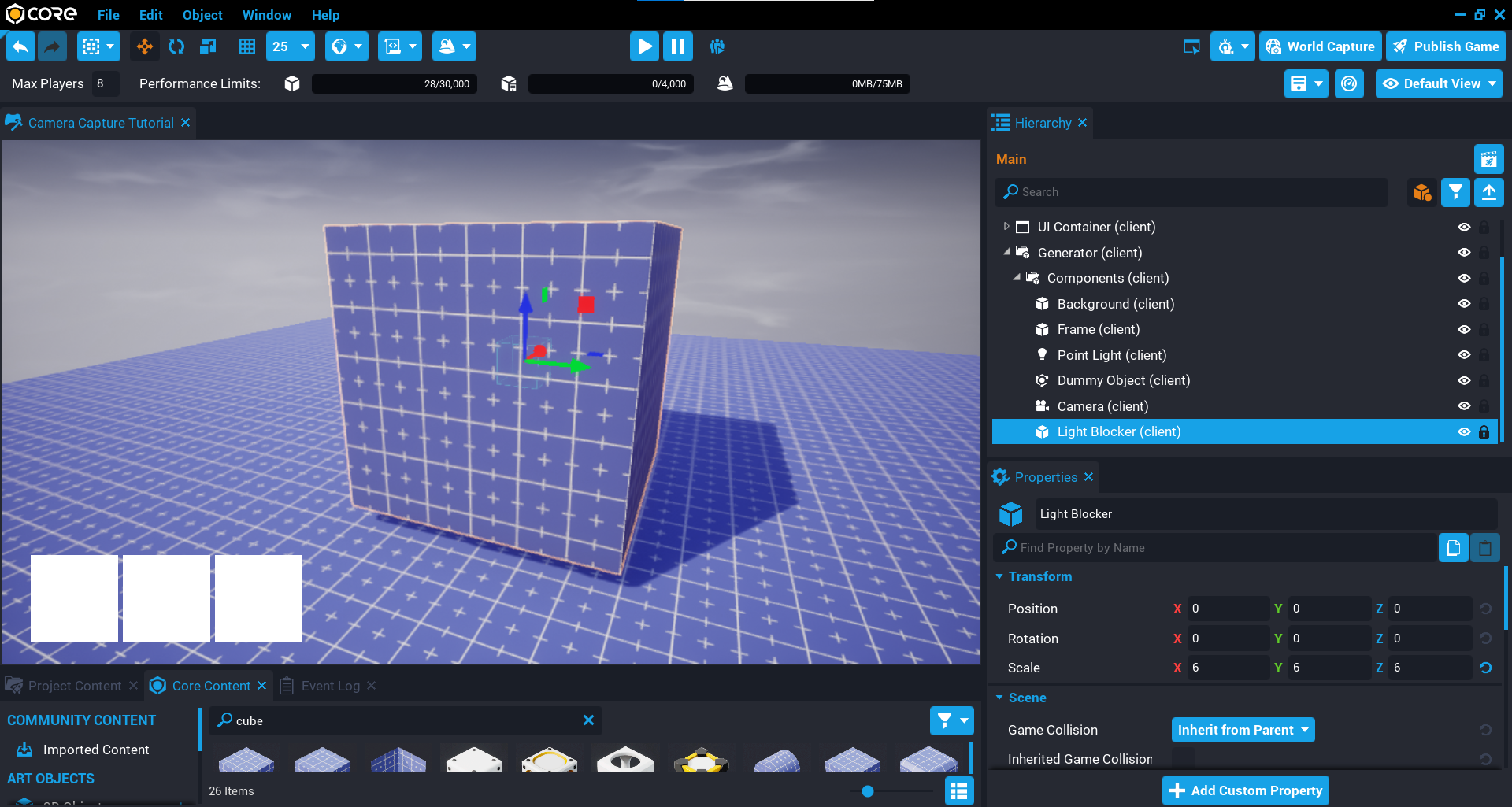
Task: Reset the Scale transform values
Action: (x=1485, y=668)
